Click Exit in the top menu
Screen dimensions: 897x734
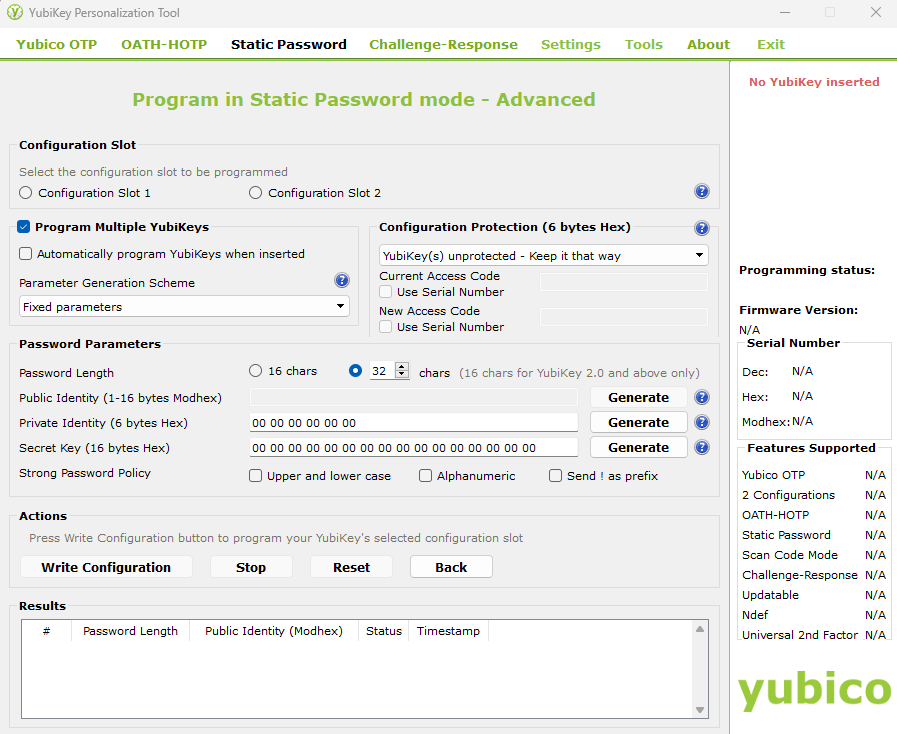click(771, 45)
